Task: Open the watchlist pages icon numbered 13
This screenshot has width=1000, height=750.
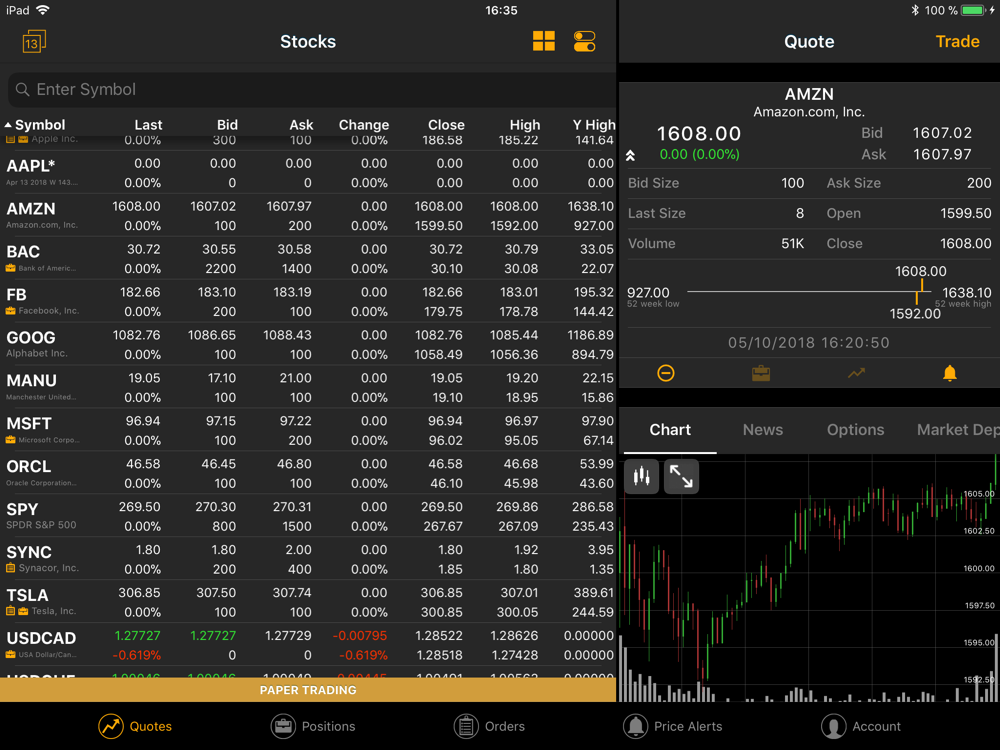Action: click(x=34, y=41)
